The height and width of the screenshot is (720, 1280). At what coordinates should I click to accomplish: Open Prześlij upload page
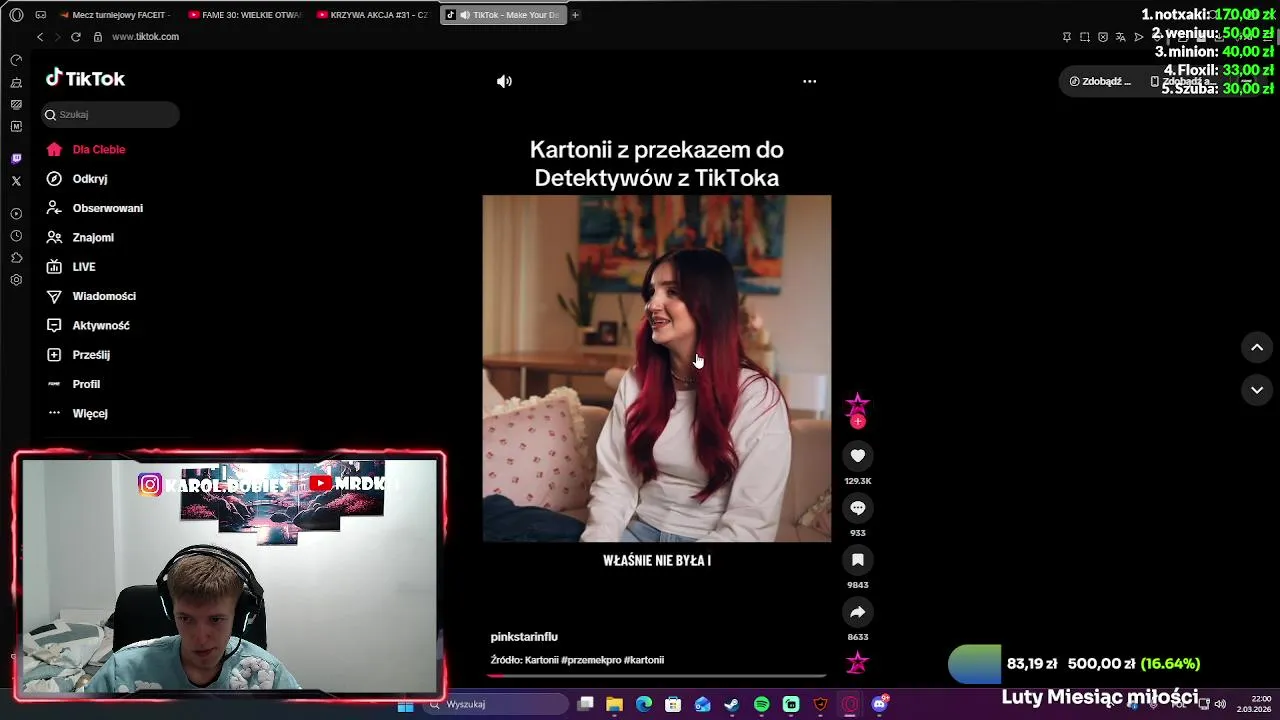point(78,355)
